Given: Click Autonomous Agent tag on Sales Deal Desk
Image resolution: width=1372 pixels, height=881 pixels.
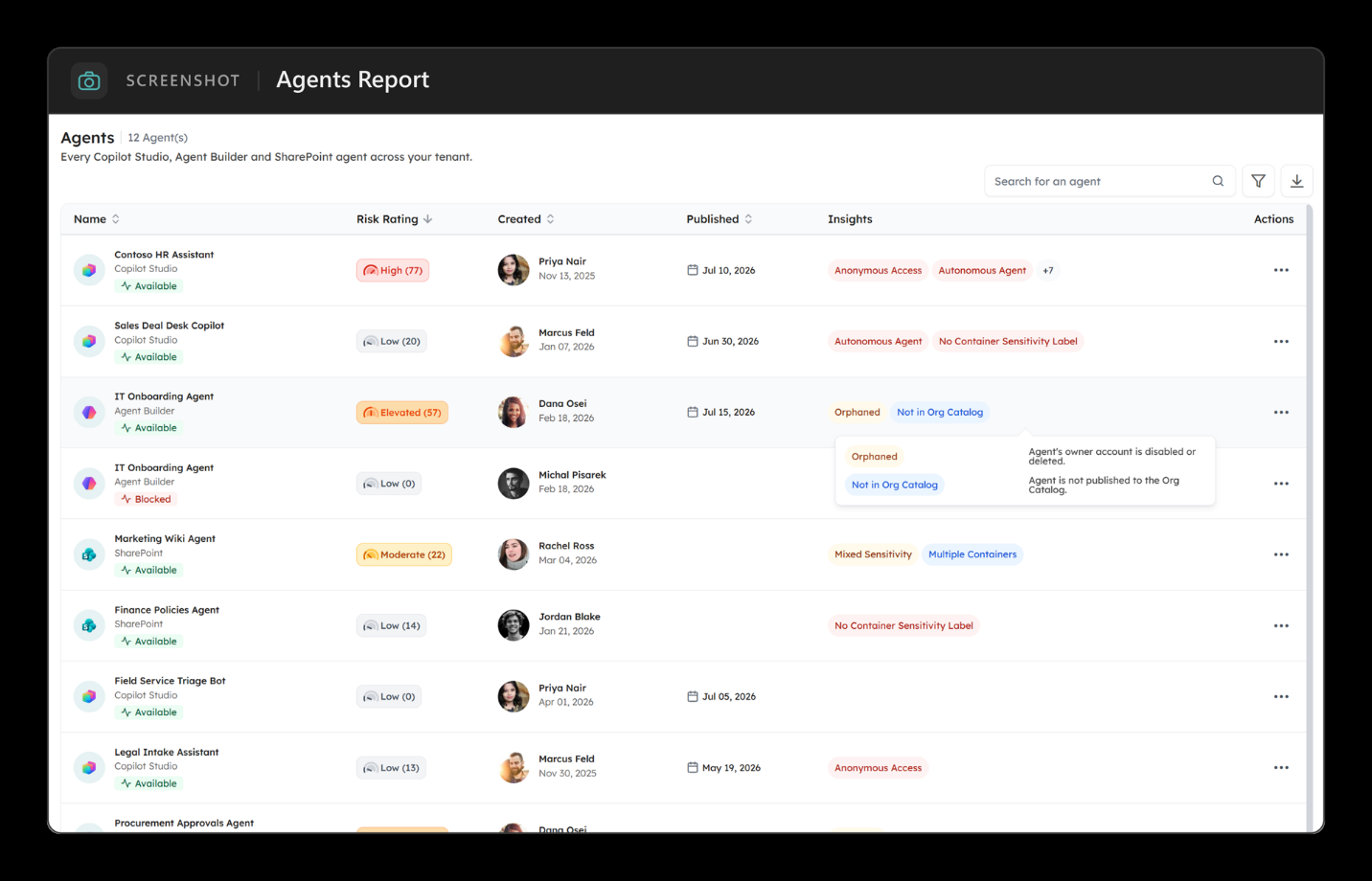Looking at the screenshot, I should pyautogui.click(x=878, y=341).
